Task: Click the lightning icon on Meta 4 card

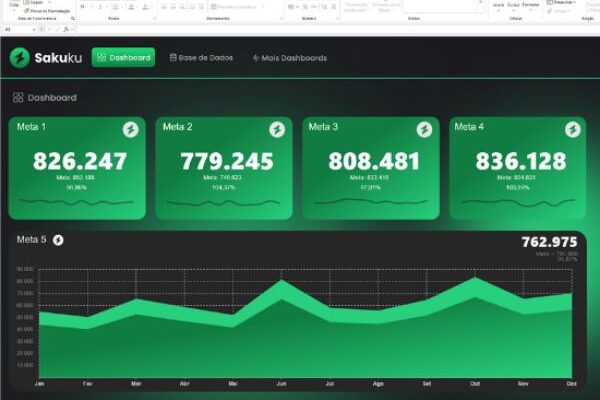Action: point(572,129)
